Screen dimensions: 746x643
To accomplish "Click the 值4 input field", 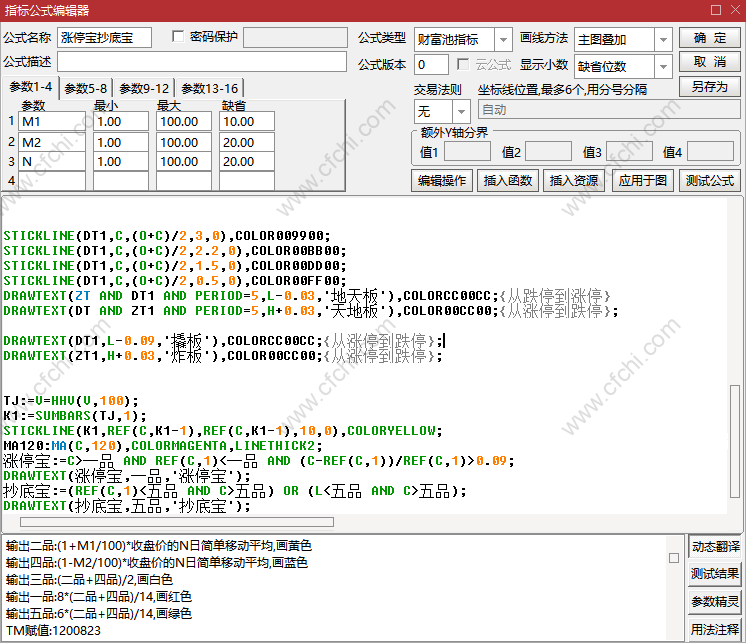I will 710,152.
